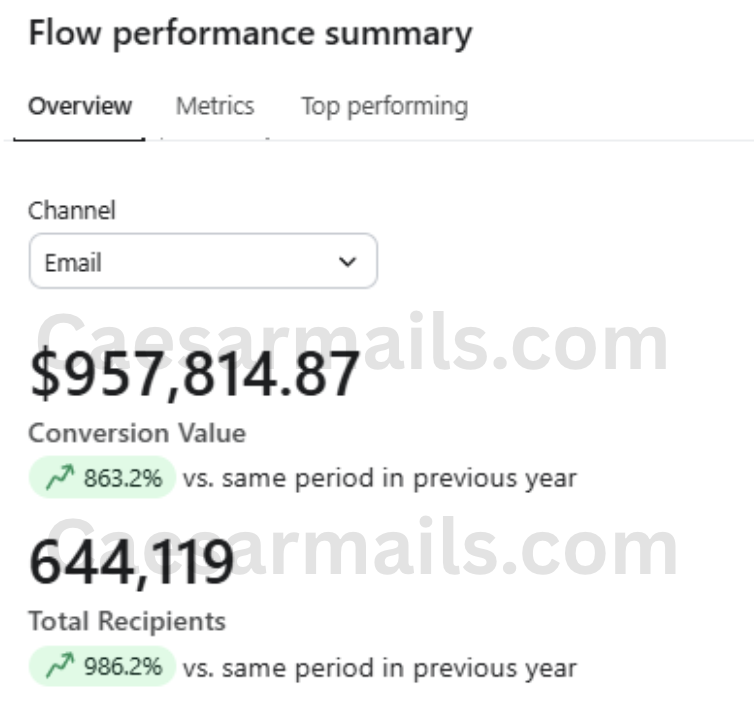The width and height of the screenshot is (754, 702).
Task: Select the Top performing tab
Action: coord(384,106)
